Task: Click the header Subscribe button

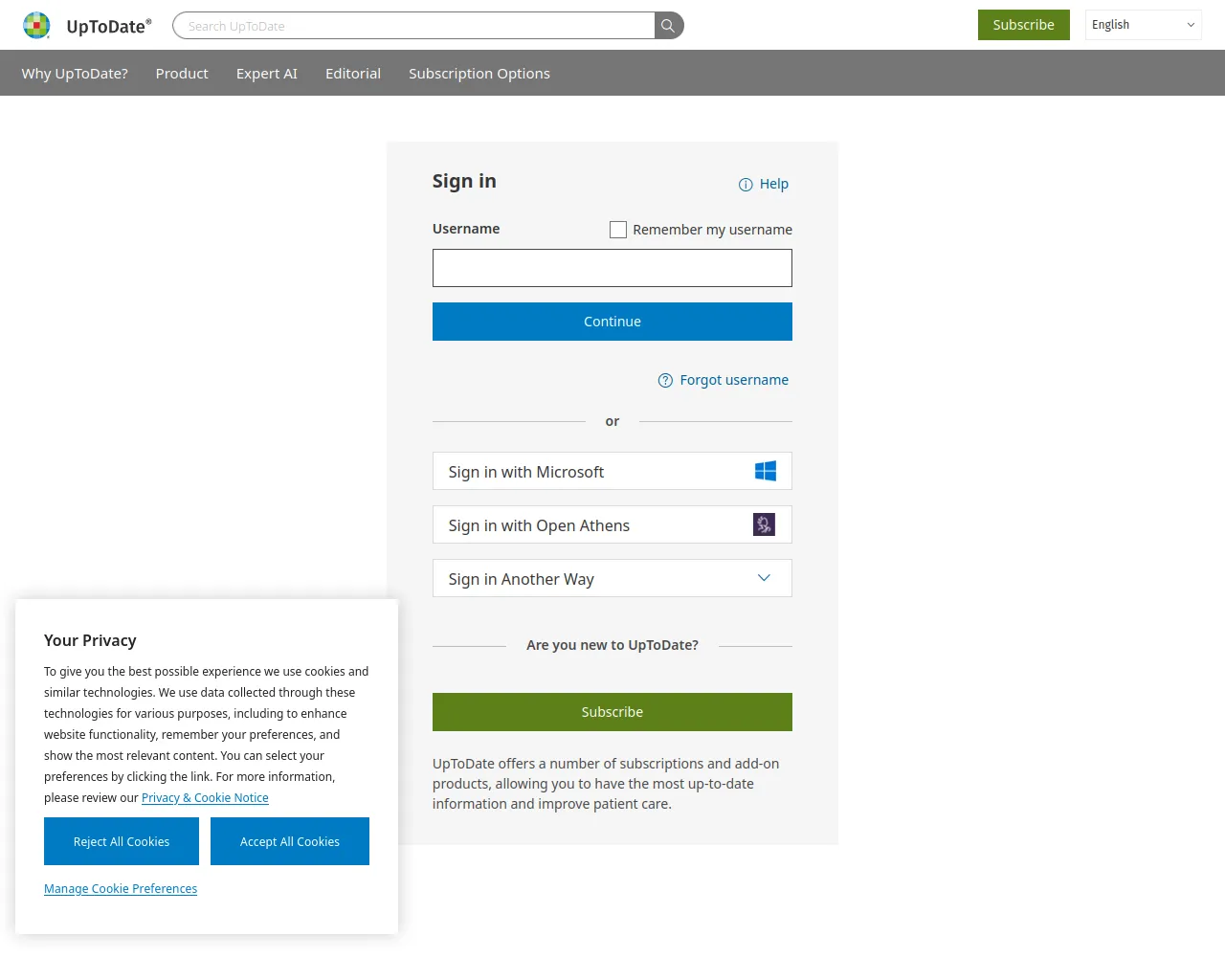Action: [1024, 25]
